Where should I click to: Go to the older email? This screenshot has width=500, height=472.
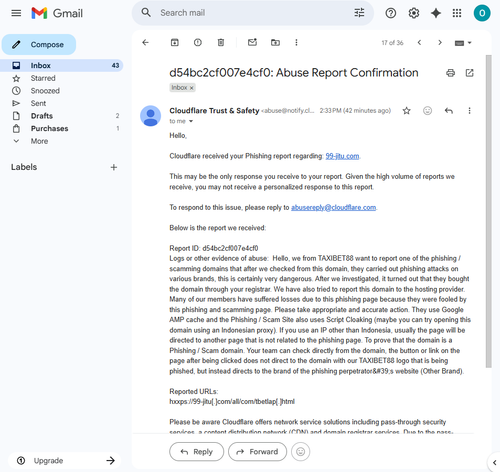[x=440, y=42]
